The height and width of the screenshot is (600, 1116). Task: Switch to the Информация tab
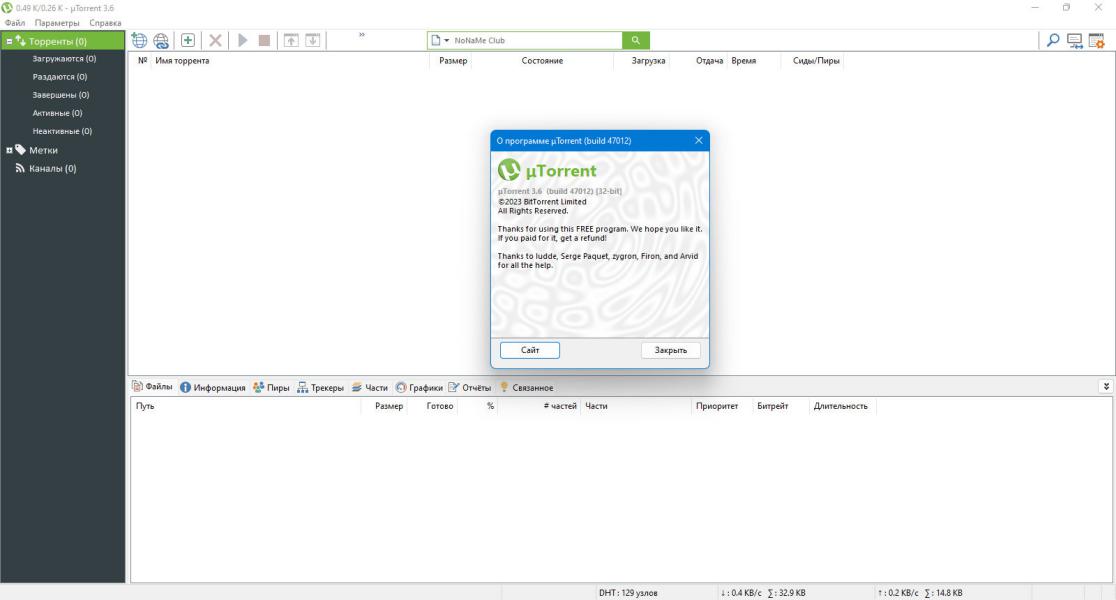(212, 387)
